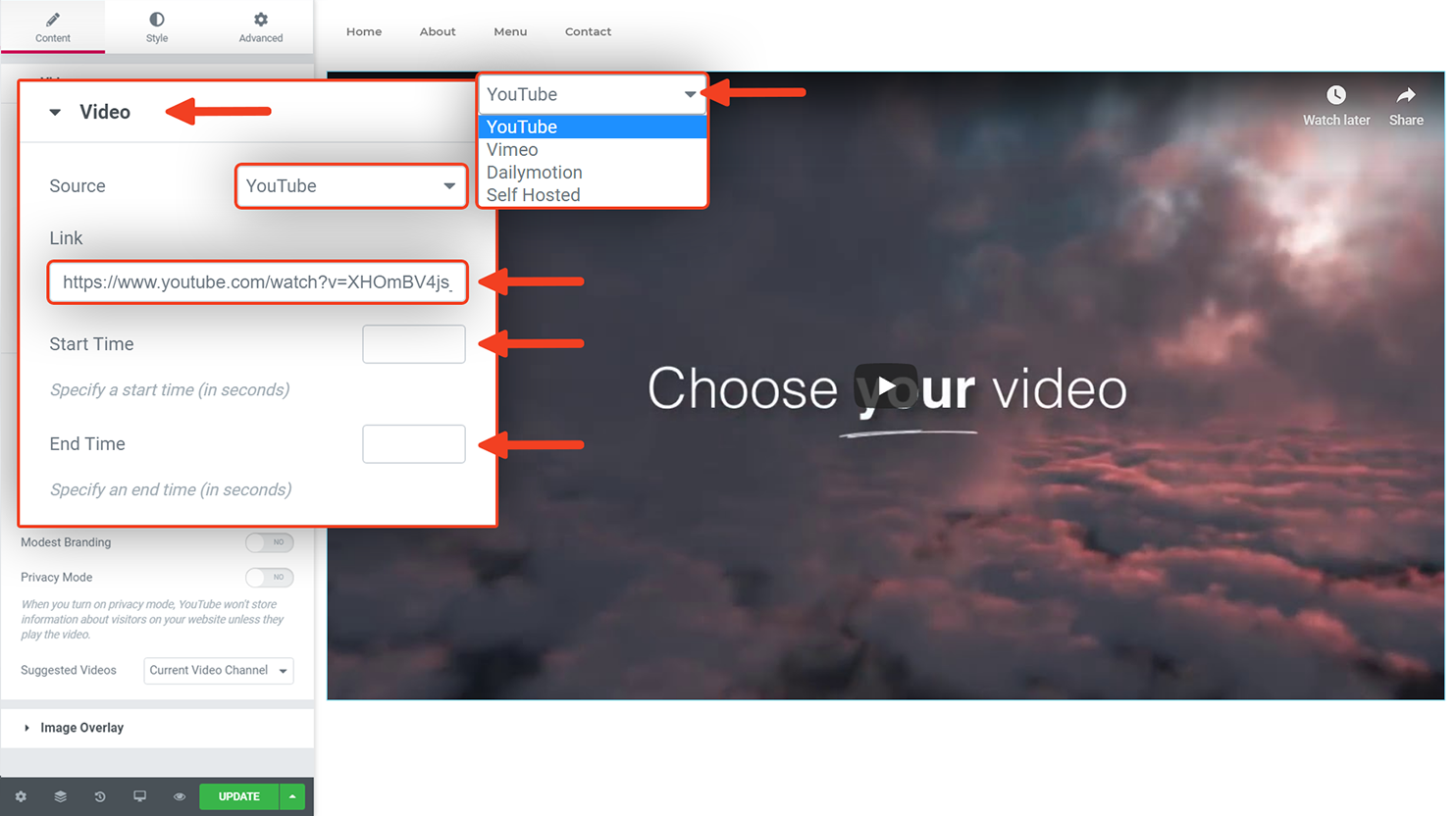Click the enlarged YouTube dropdown arrow
The height and width of the screenshot is (816, 1456).
click(690, 94)
